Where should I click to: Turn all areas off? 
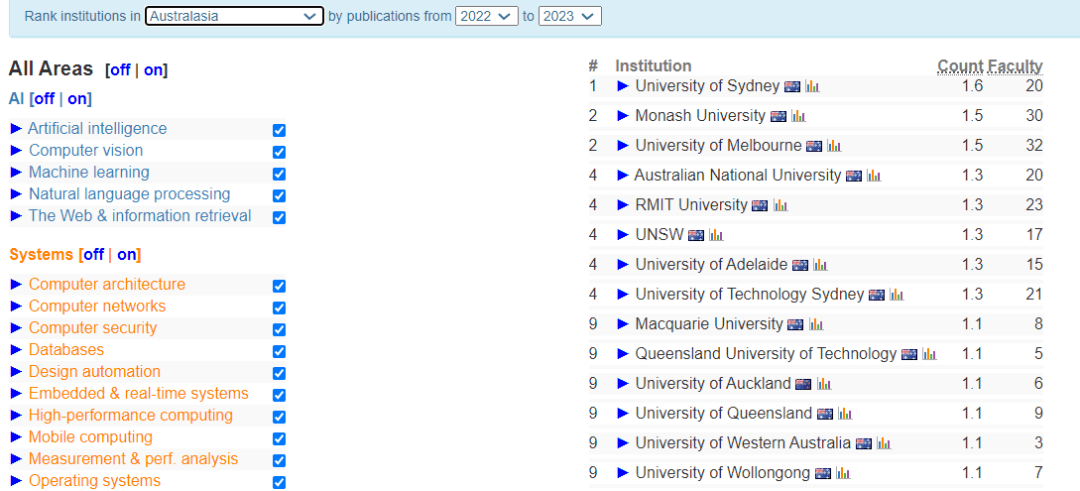[121, 70]
